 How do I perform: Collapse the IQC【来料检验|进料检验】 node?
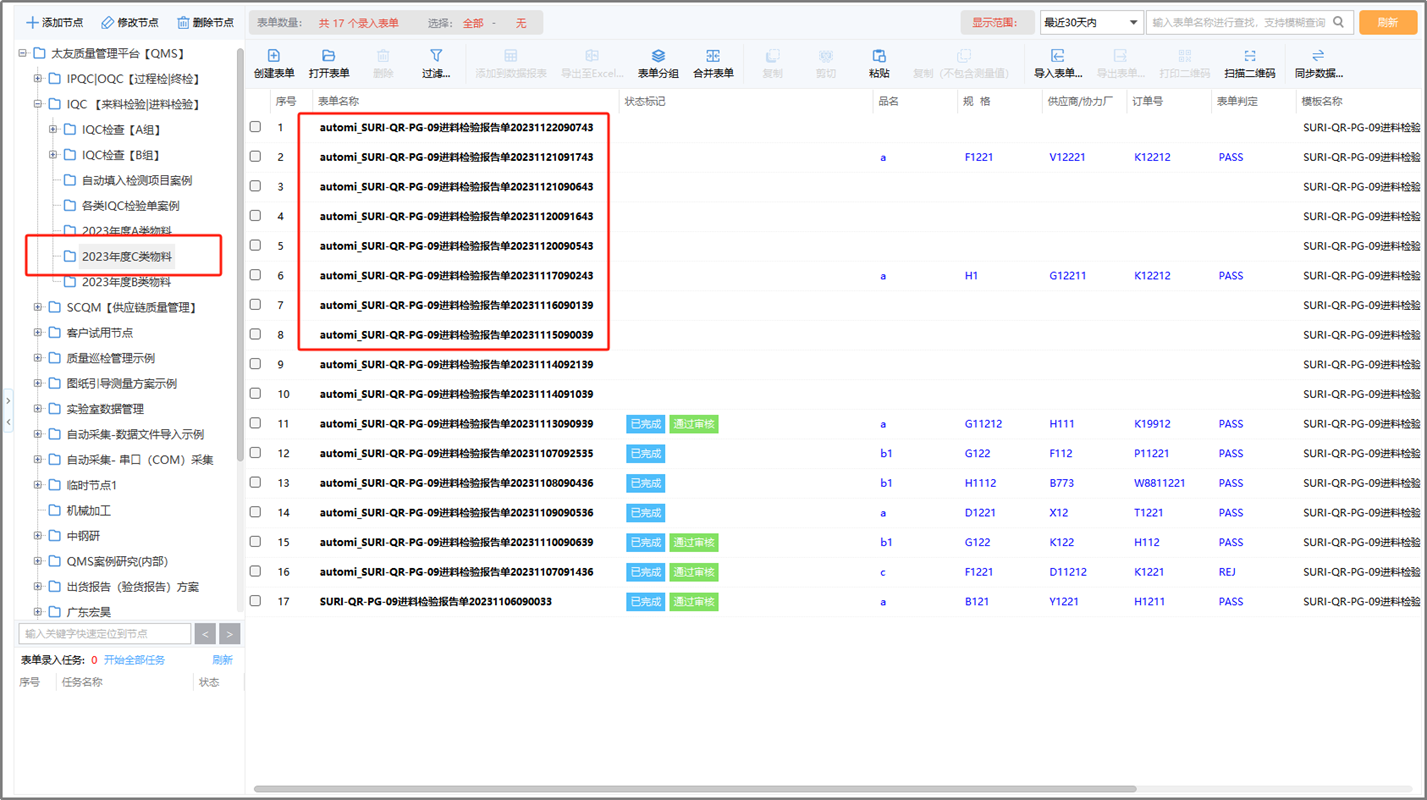pyautogui.click(x=38, y=104)
